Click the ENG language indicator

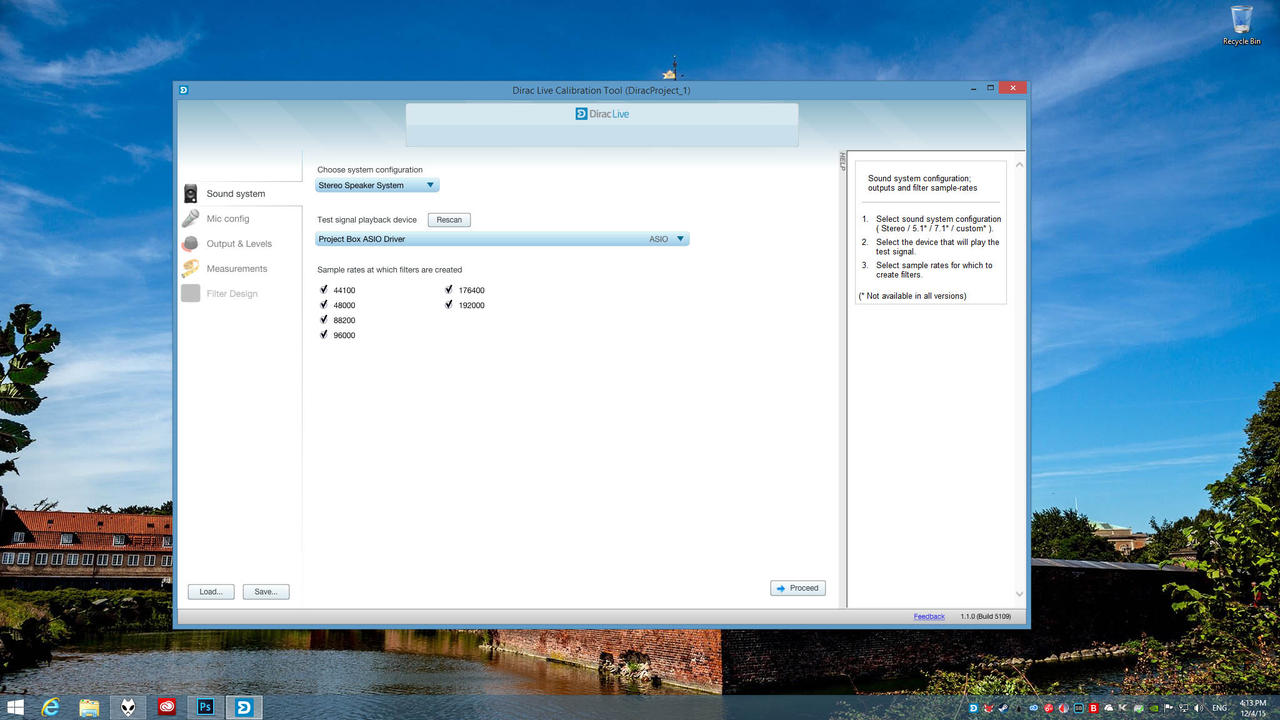click(1220, 708)
